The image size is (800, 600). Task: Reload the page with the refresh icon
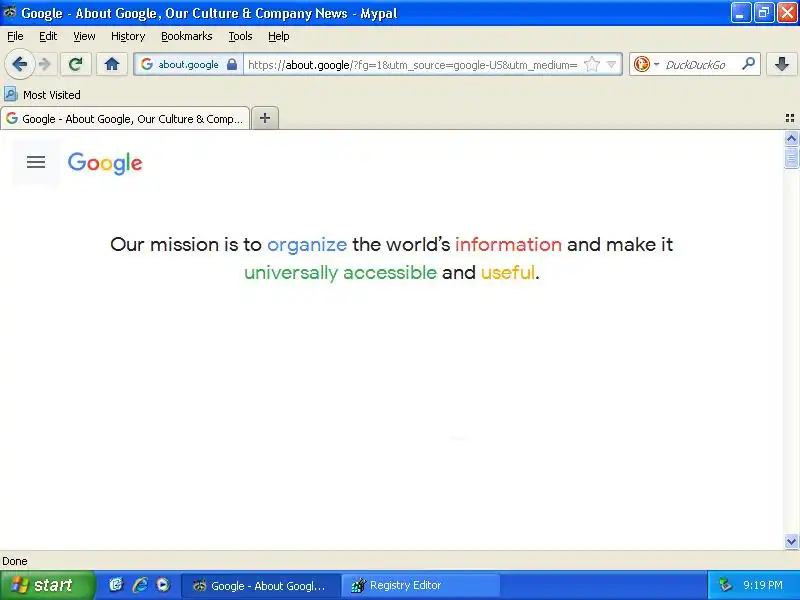coord(76,64)
